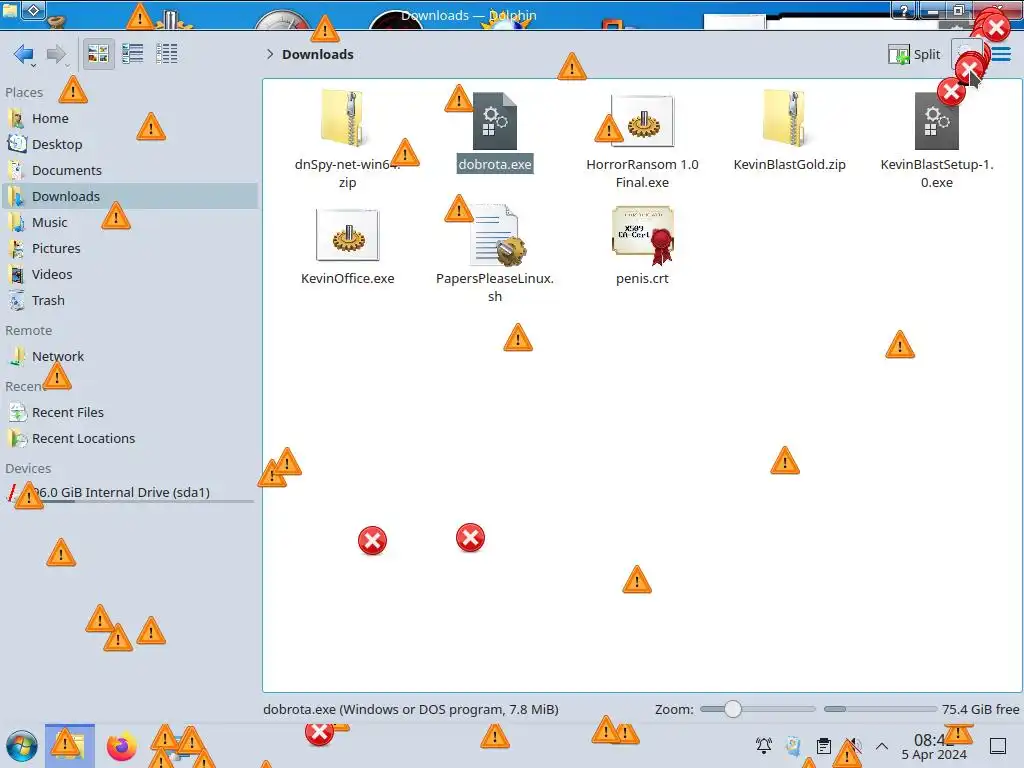The image size is (1024, 768).
Task: Click status text for dobrota.exe
Action: coord(411,709)
